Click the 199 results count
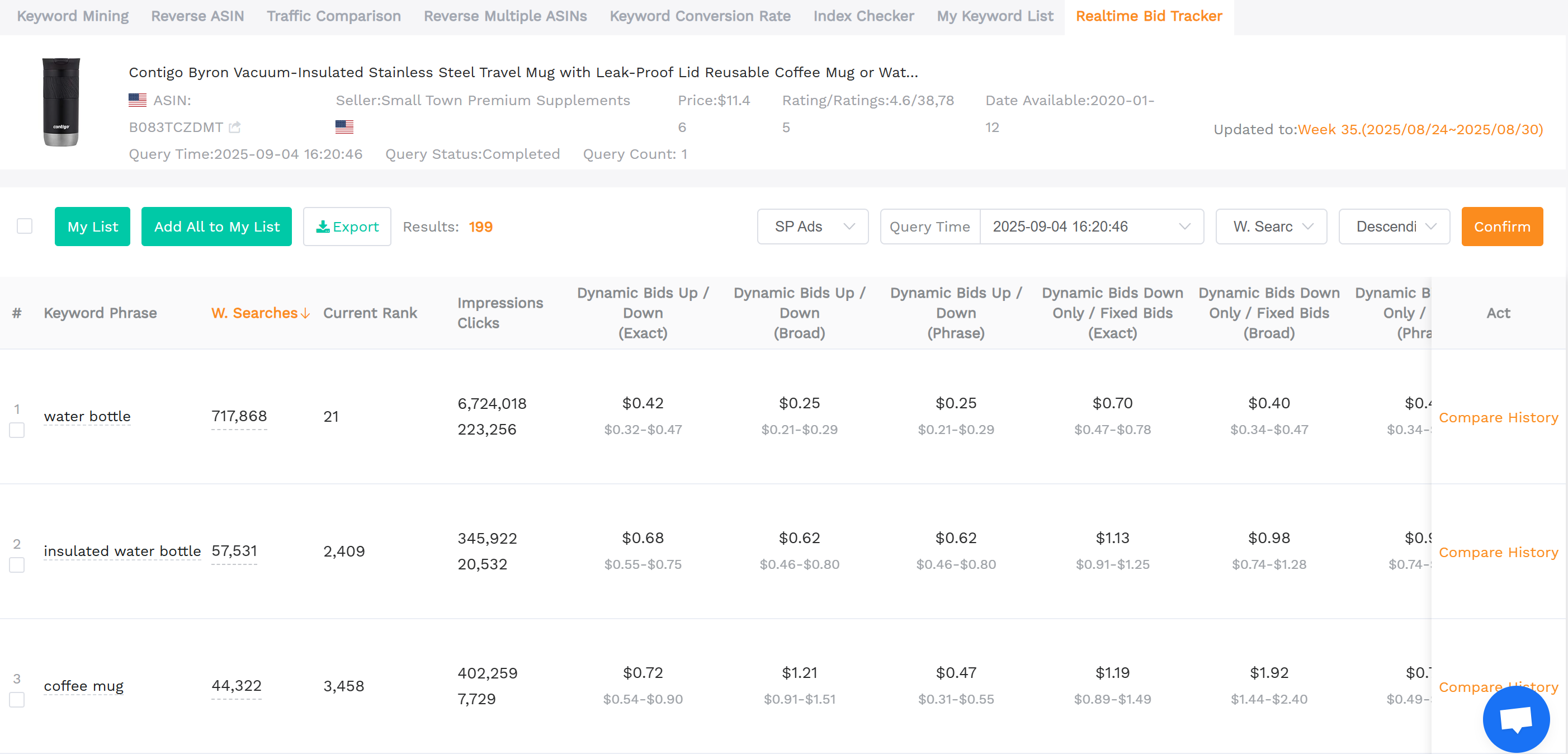 (480, 227)
